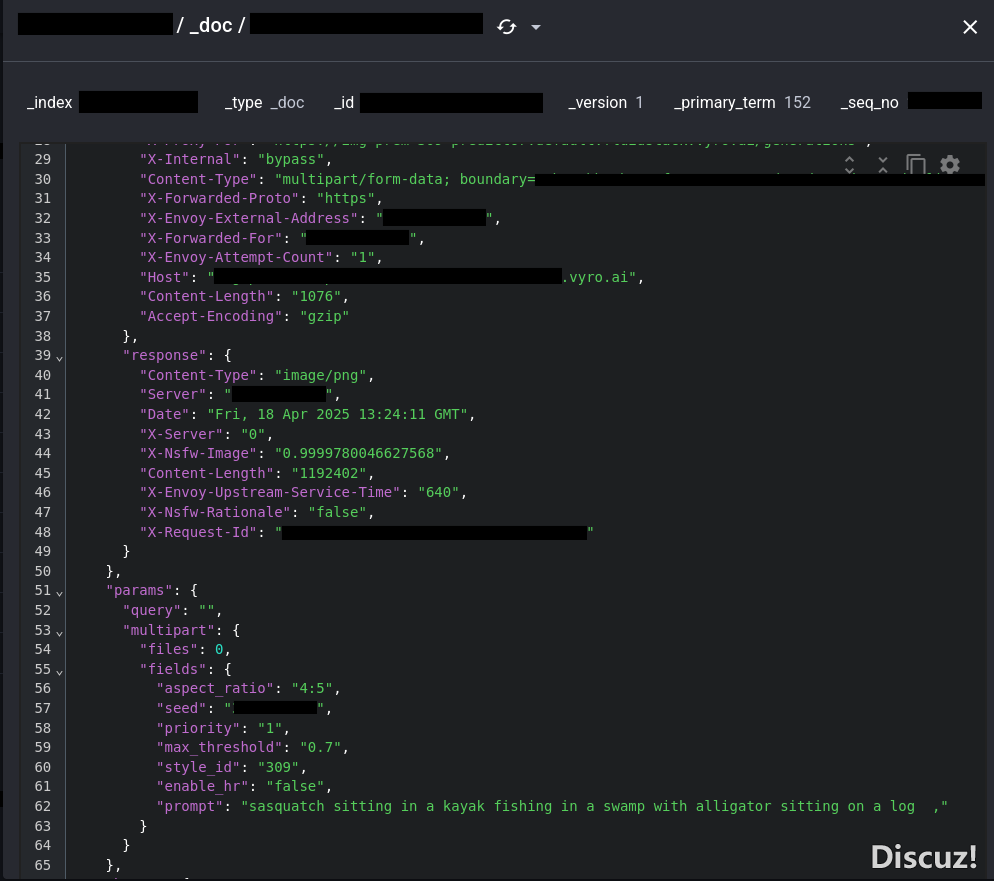
Task: Click the refresh document icon
Action: (507, 27)
